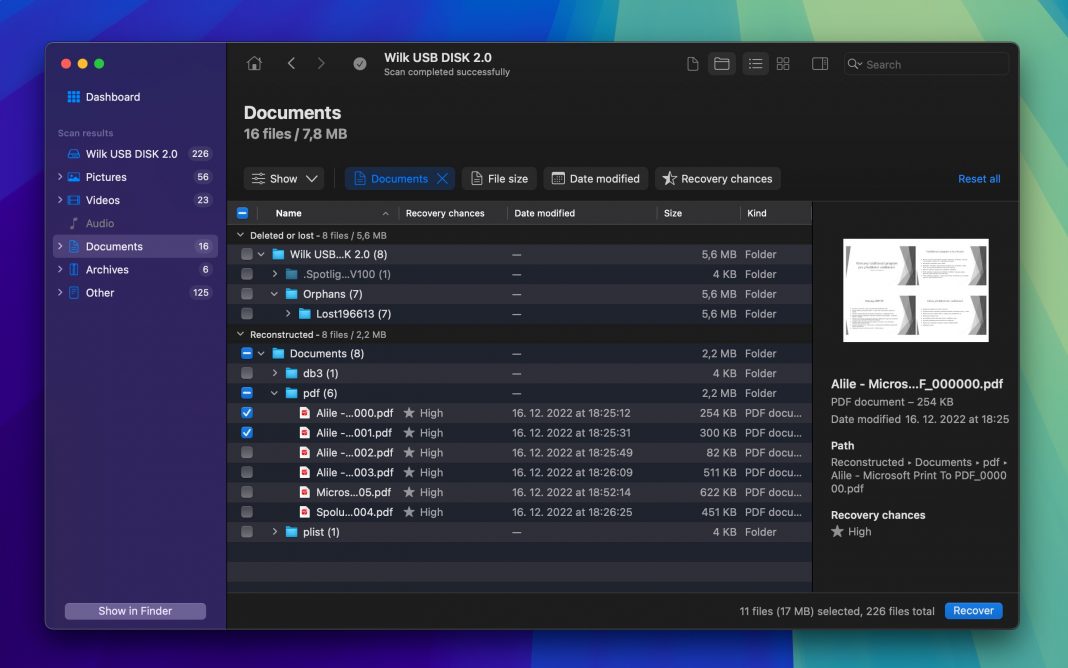Image resolution: width=1068 pixels, height=668 pixels.
Task: Click the home icon in toolbar
Action: click(x=254, y=62)
